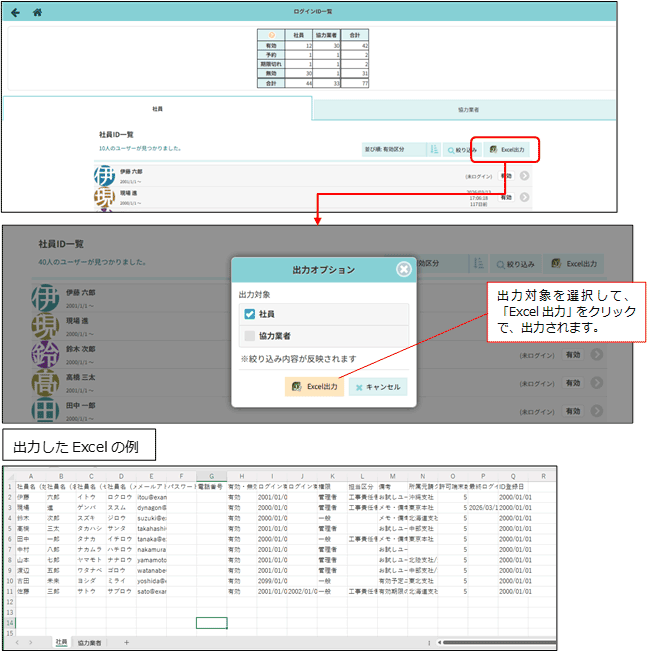Select the 社員 tab
647x651 pixels.
[x=157, y=109]
